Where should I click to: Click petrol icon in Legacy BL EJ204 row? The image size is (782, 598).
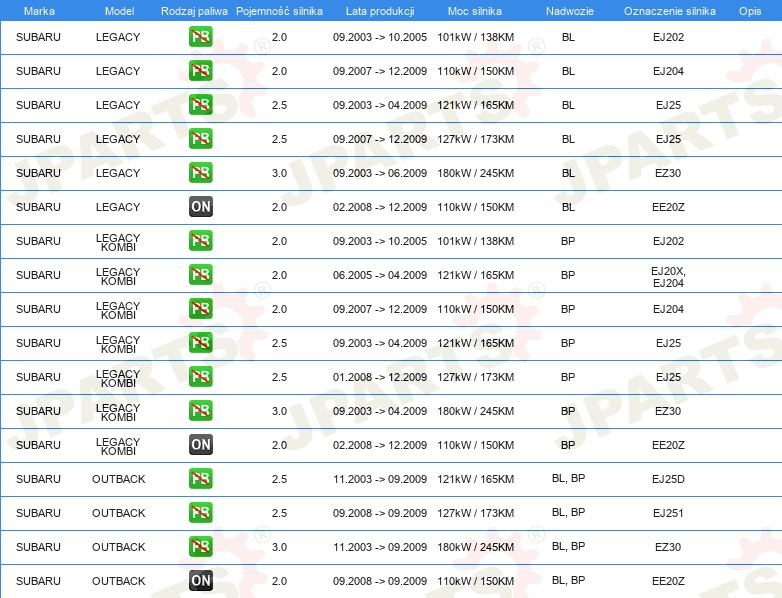200,70
